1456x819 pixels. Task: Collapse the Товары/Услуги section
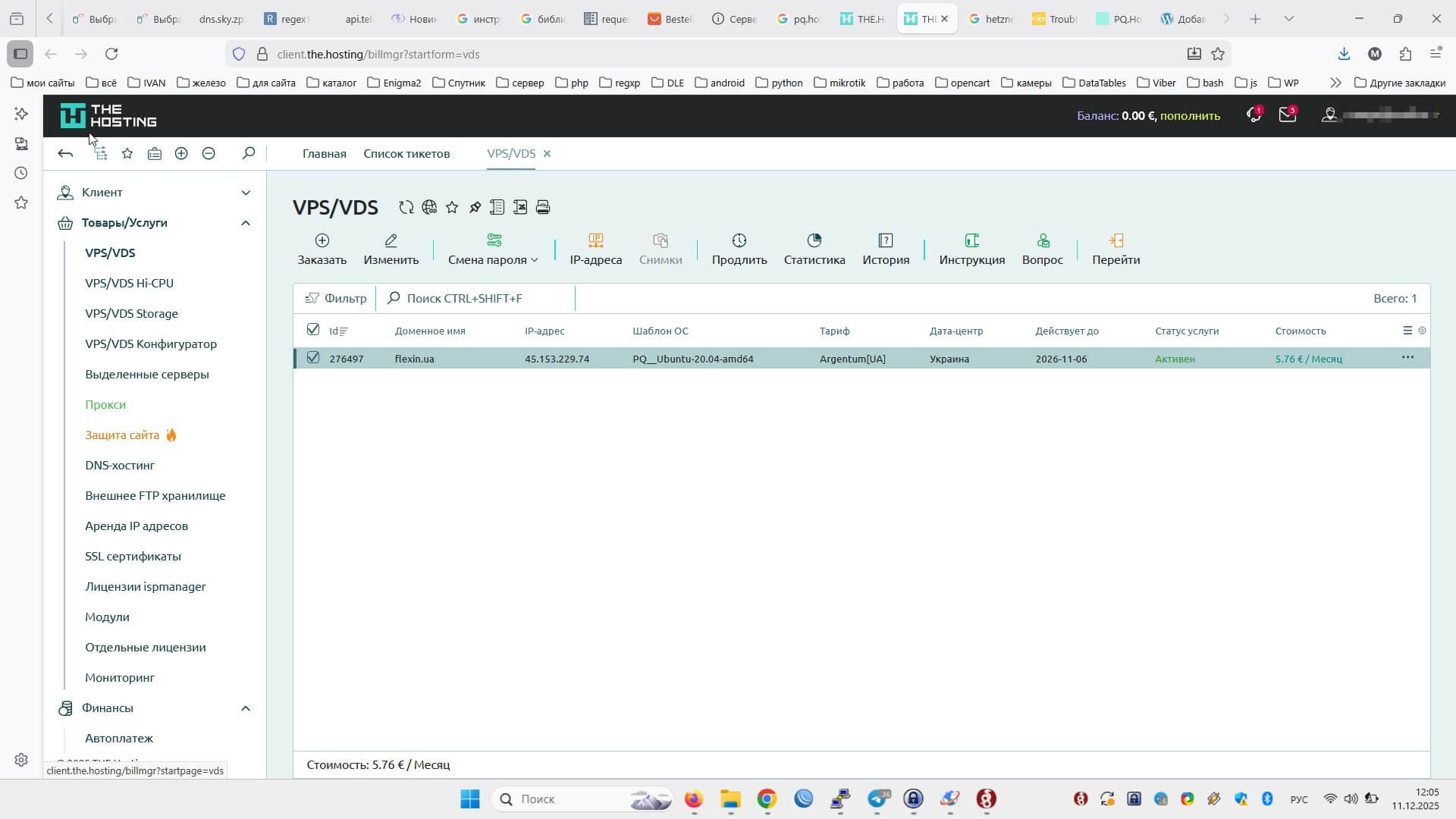[x=246, y=223]
